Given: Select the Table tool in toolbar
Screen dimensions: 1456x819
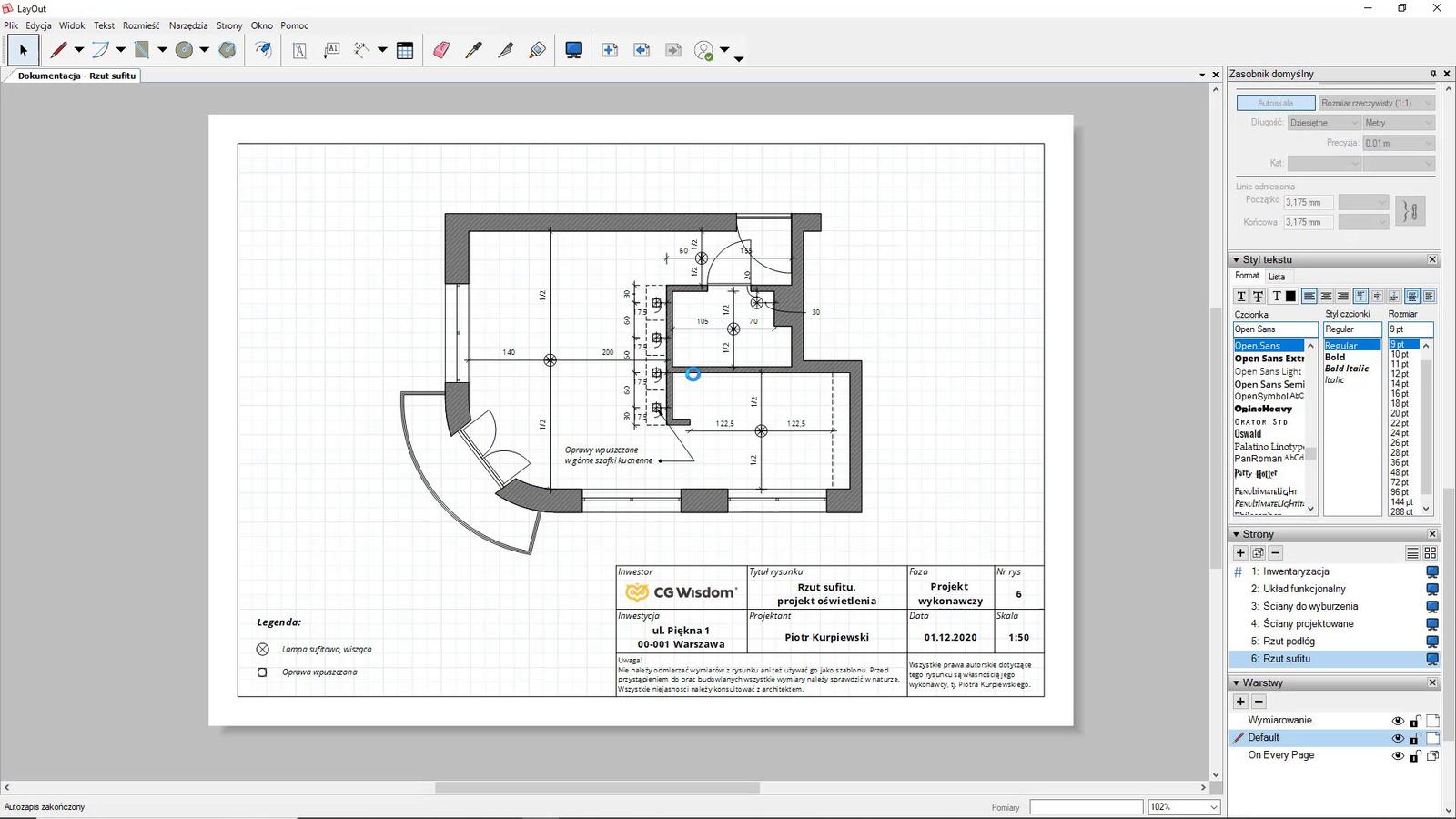Looking at the screenshot, I should [405, 51].
